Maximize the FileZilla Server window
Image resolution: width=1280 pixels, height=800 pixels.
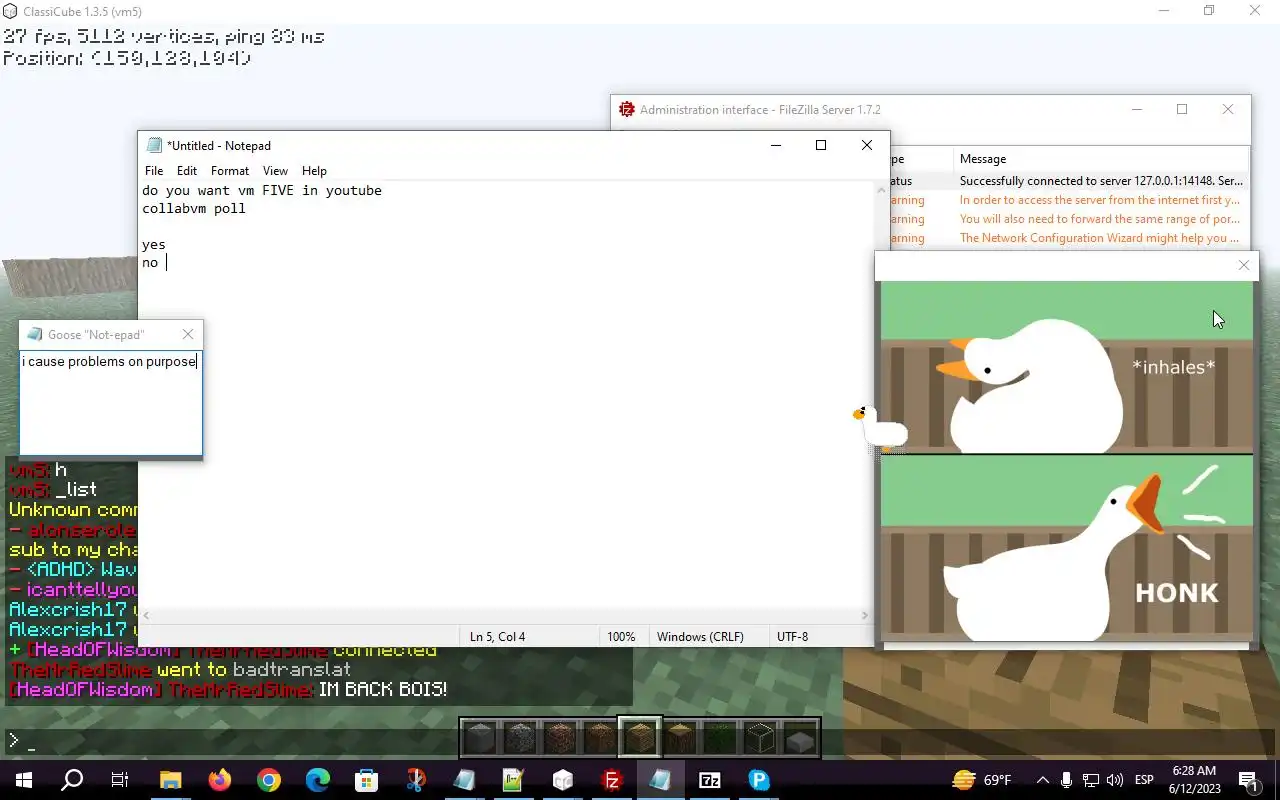1182,110
